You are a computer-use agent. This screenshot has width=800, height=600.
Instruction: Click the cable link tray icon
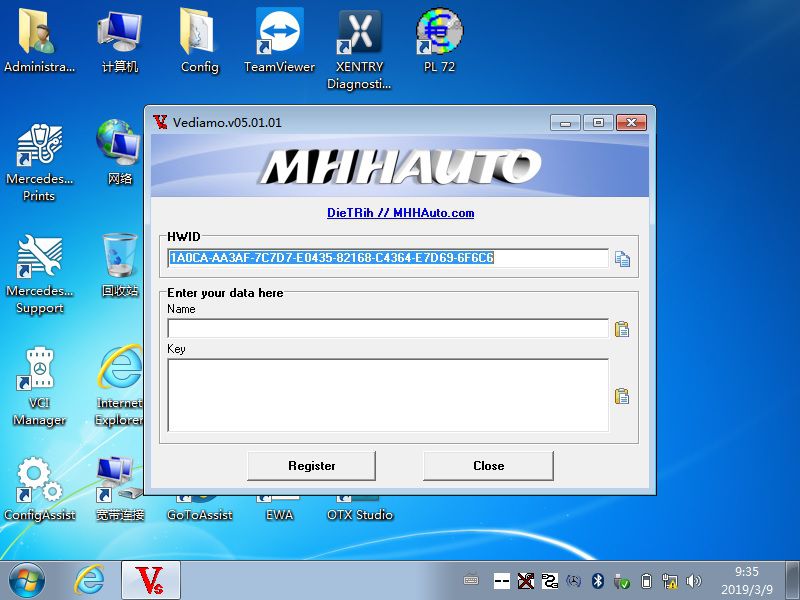point(550,581)
